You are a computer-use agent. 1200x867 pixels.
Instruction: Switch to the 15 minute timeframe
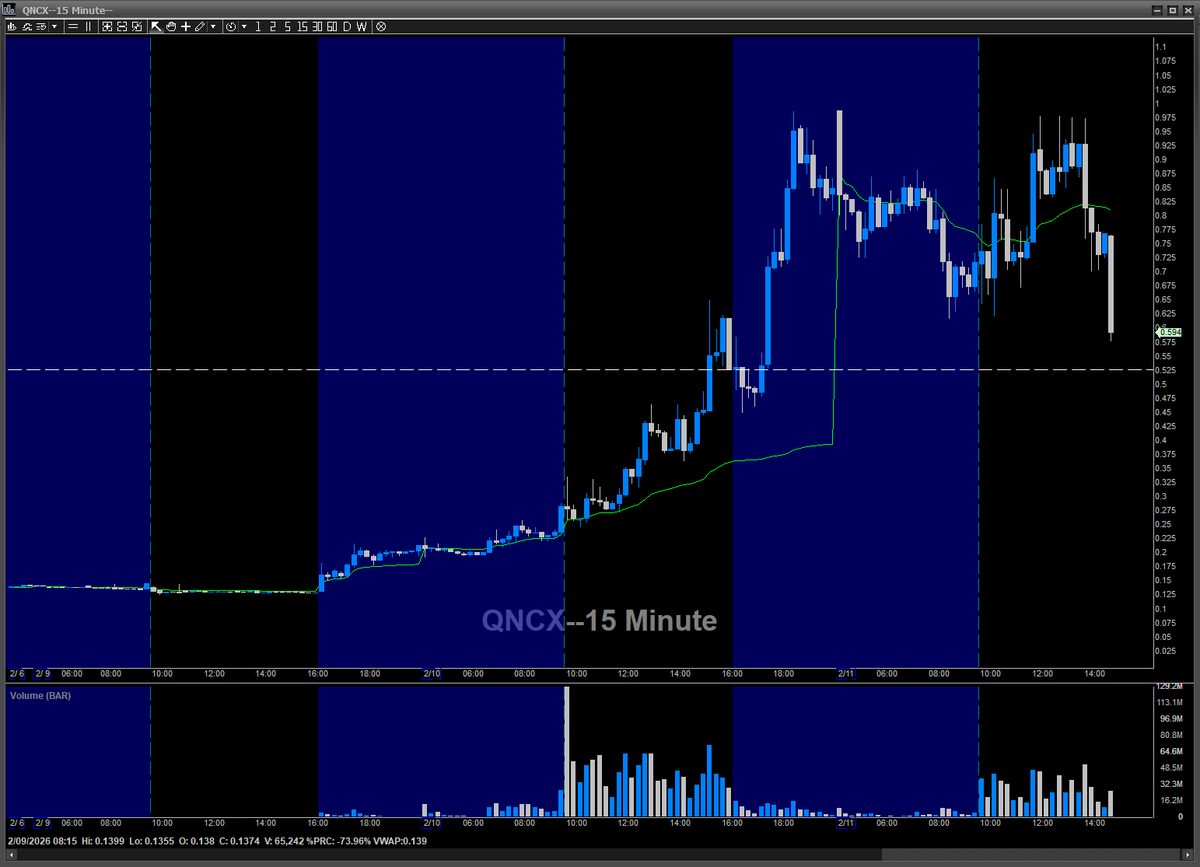pyautogui.click(x=302, y=27)
